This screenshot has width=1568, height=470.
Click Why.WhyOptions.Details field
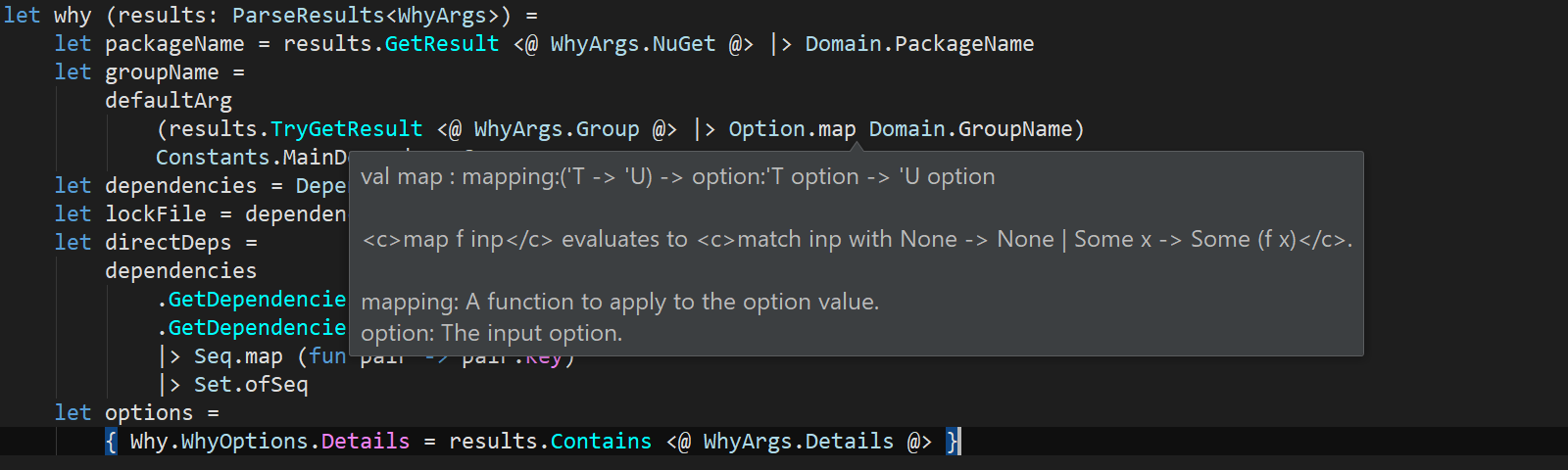(x=269, y=442)
